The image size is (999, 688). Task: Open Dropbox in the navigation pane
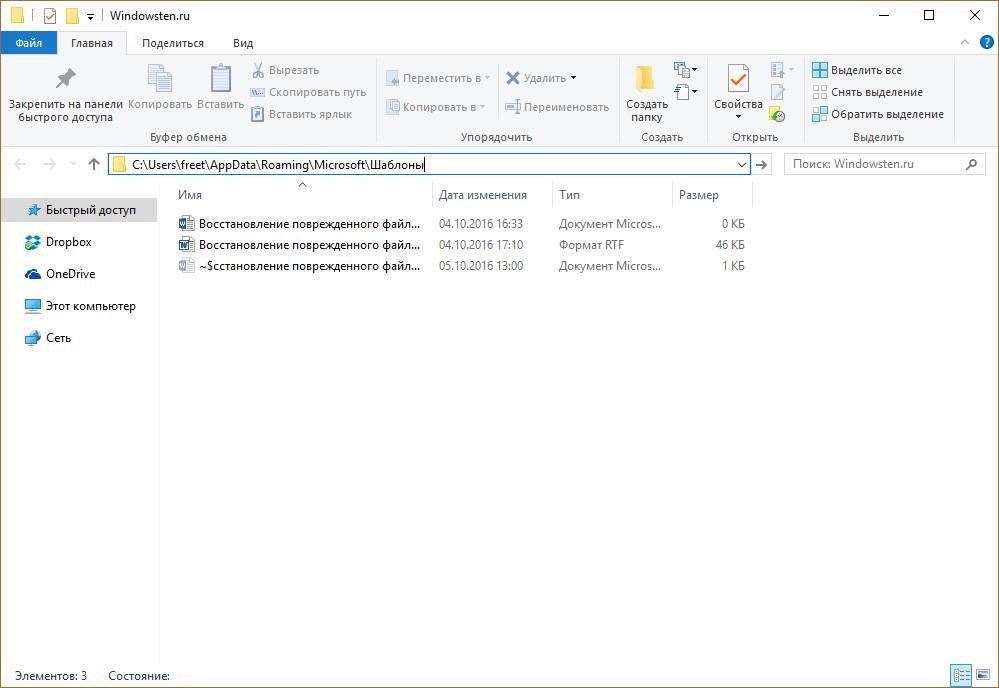pos(68,242)
